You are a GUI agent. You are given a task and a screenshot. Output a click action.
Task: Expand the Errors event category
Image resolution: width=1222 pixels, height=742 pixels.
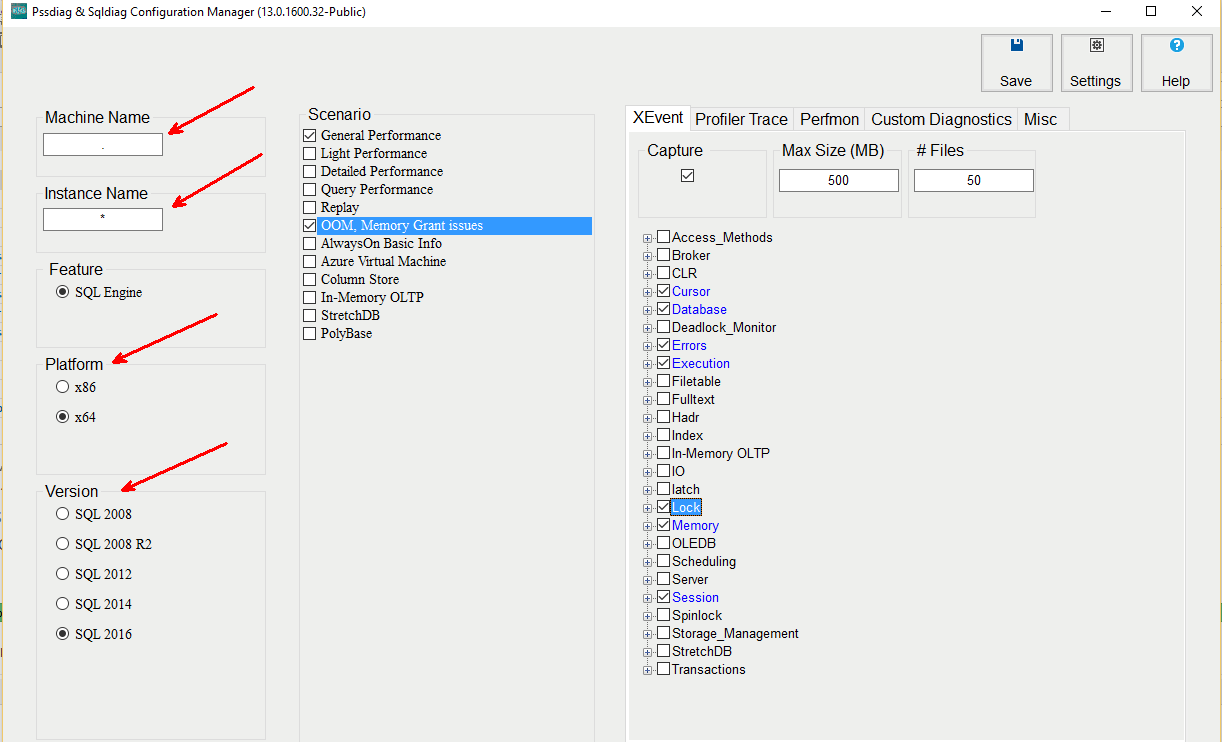pyautogui.click(x=648, y=346)
